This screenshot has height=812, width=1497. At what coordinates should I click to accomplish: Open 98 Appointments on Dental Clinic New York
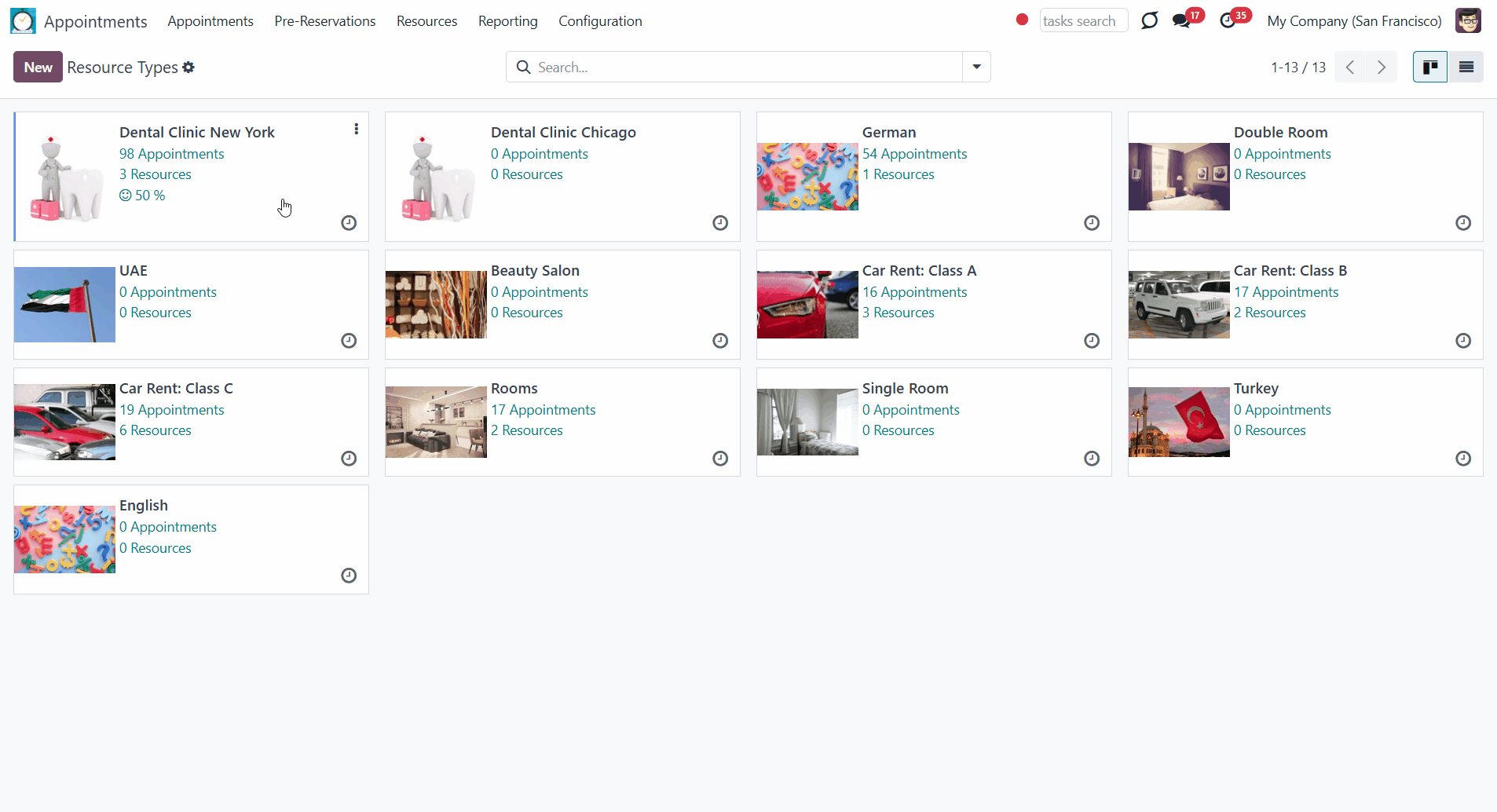pos(172,154)
